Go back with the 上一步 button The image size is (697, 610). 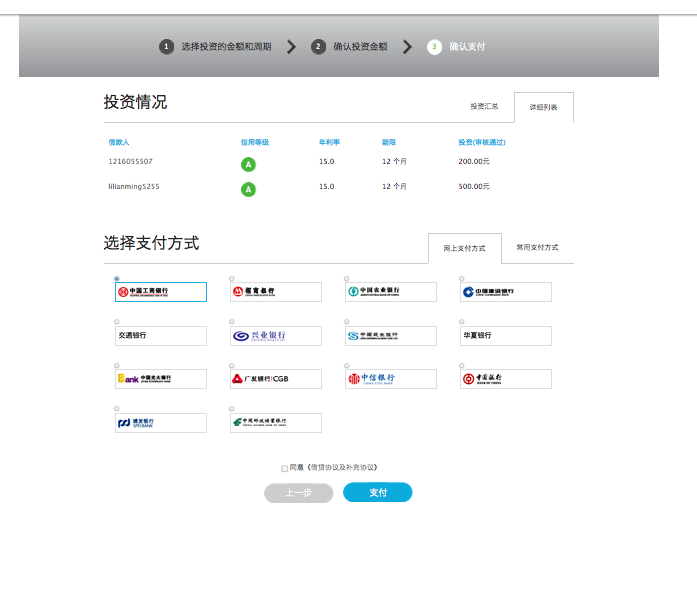(x=298, y=492)
